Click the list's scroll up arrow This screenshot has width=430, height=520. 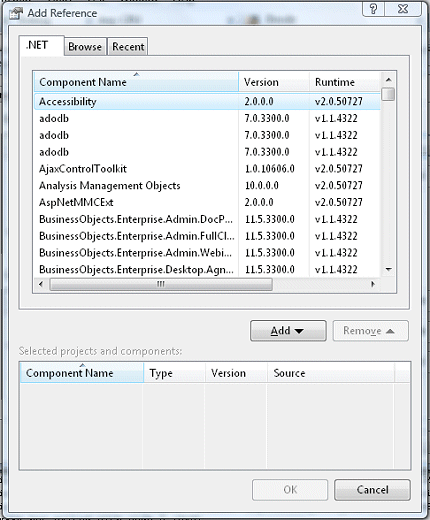point(388,80)
